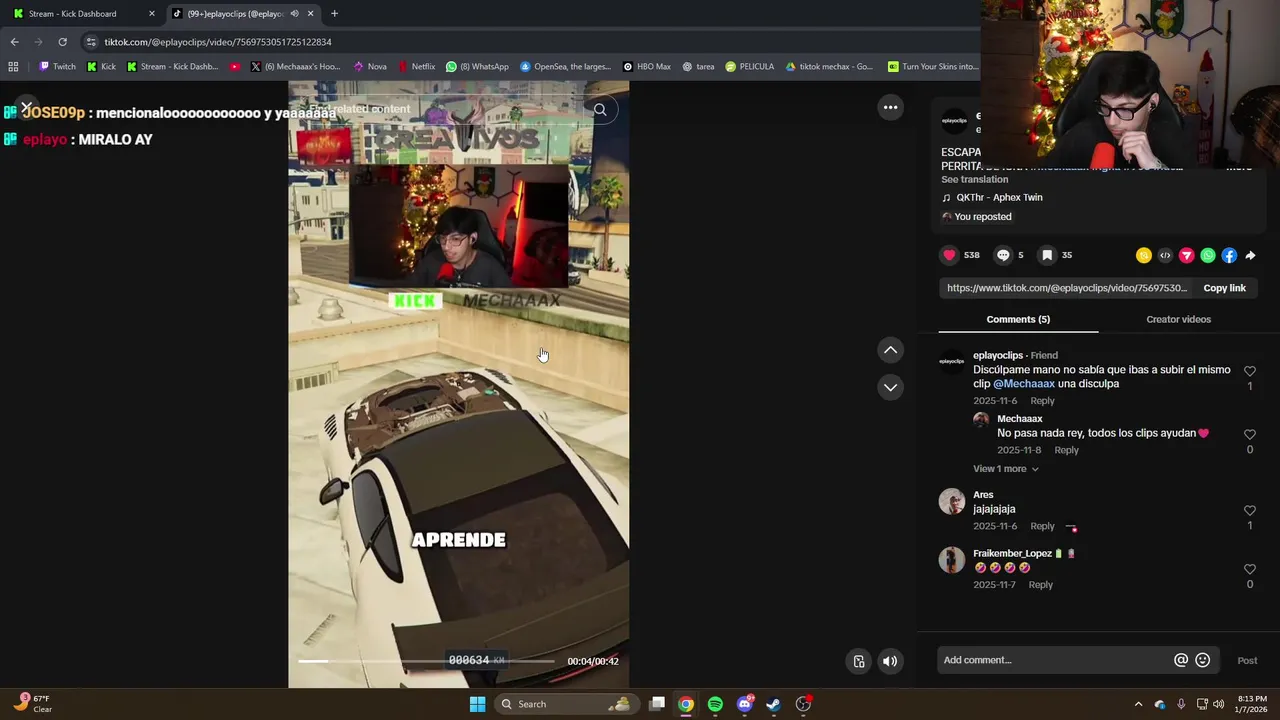1280x720 pixels.
Task: Go to previous video with the up arrow
Action: [890, 350]
